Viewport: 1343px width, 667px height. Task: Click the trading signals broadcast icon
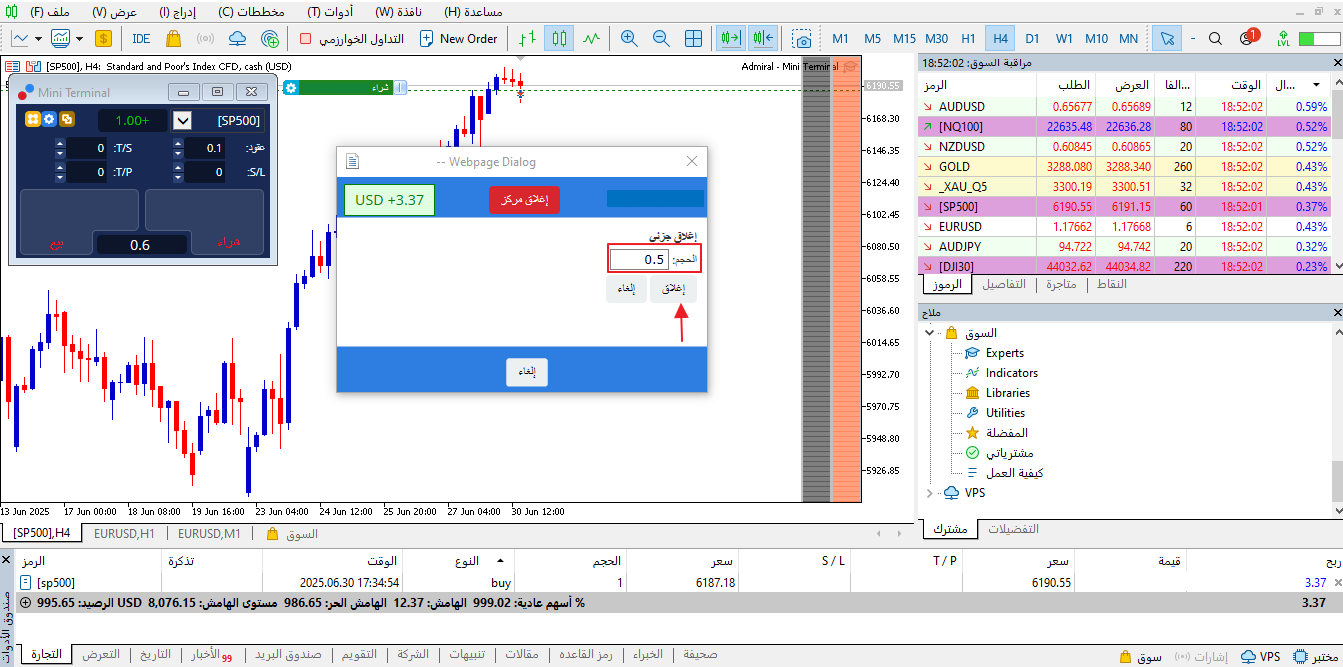(205, 39)
